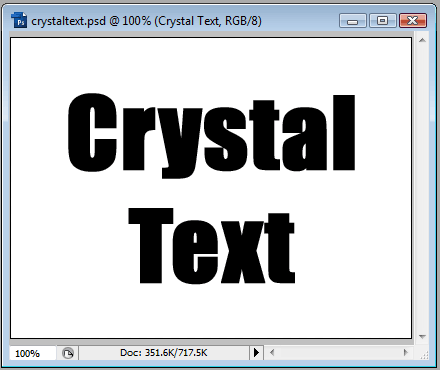
Task: Click the window resize grip in bottom corner
Action: 424,355
